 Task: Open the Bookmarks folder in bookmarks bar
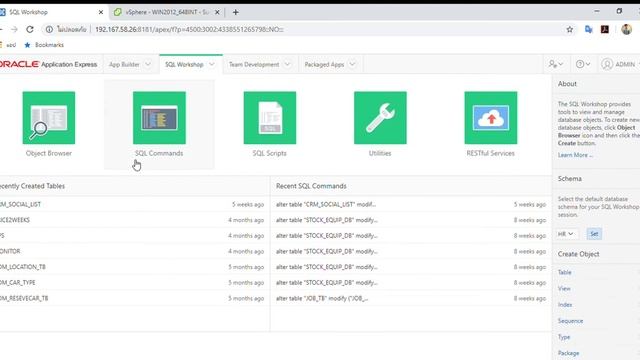44,45
